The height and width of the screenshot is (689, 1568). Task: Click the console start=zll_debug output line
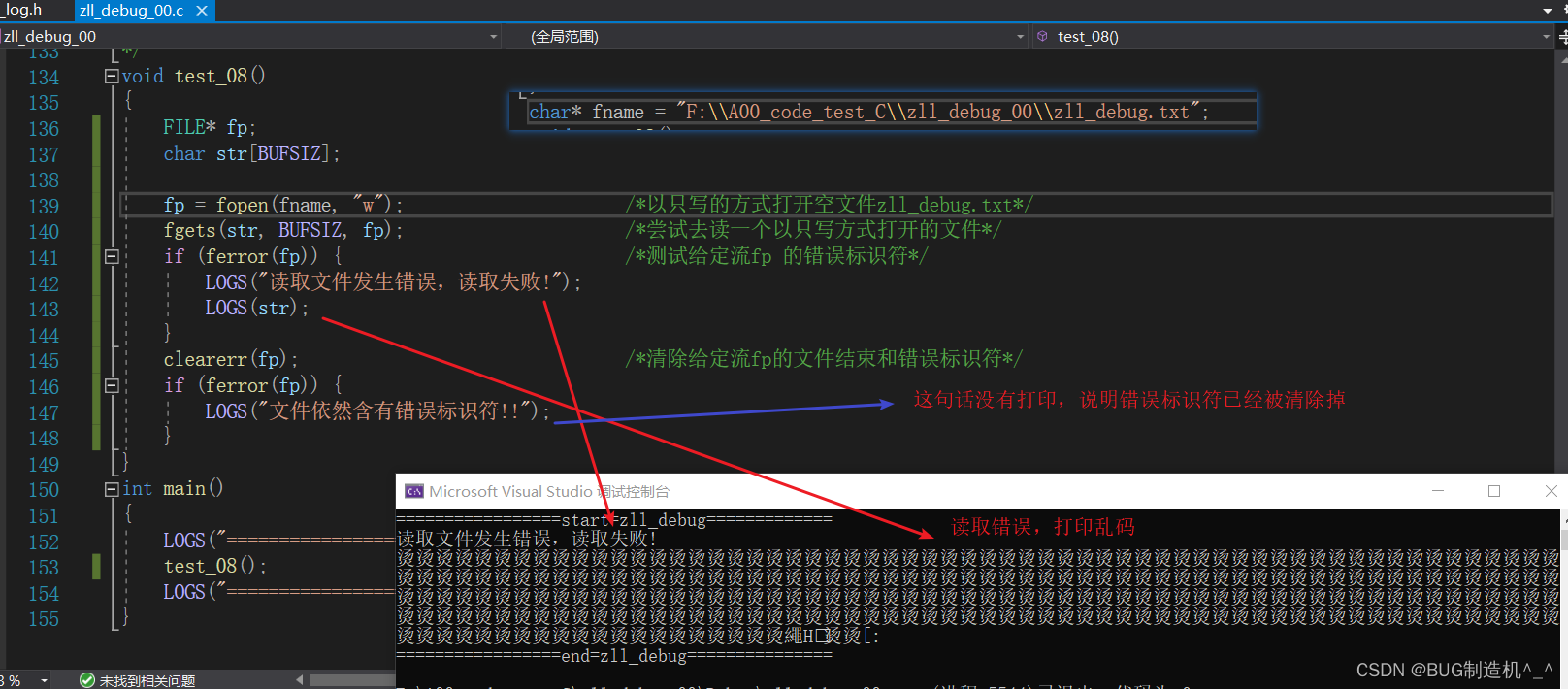pyautogui.click(x=614, y=519)
